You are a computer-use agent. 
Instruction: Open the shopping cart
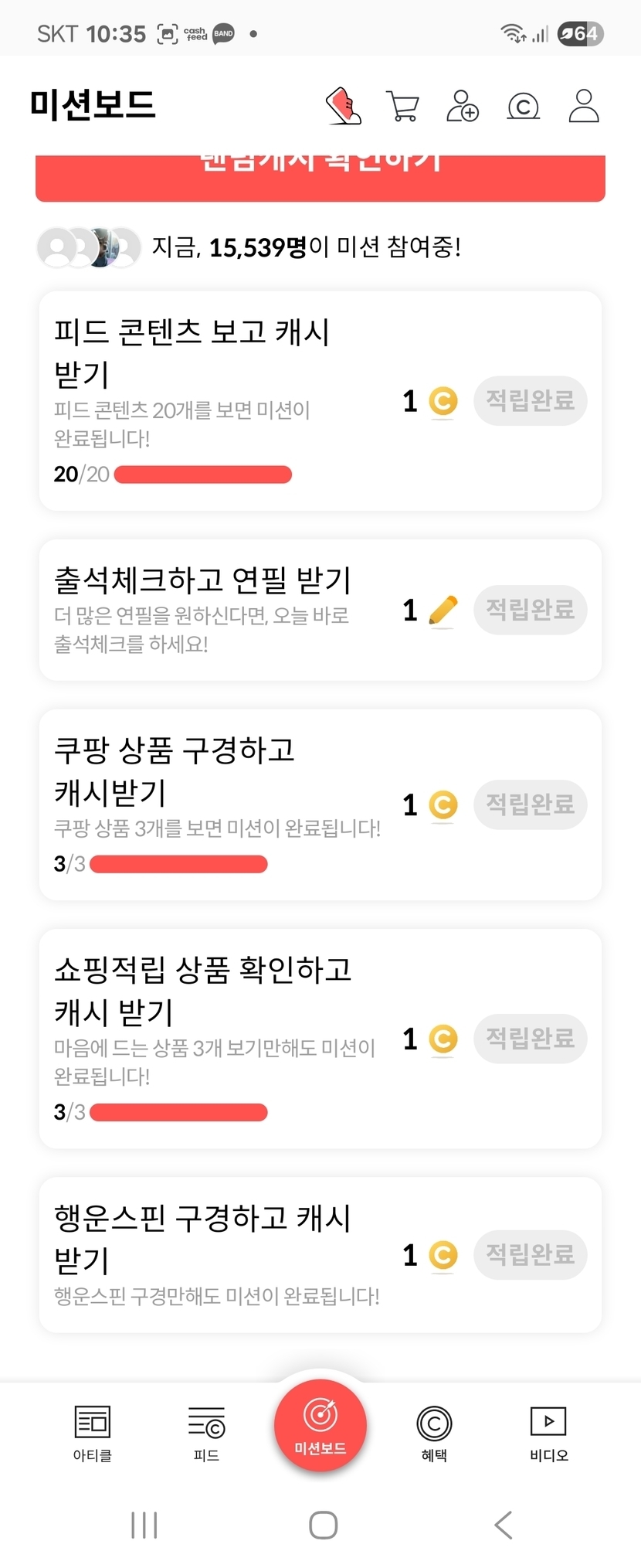click(402, 106)
